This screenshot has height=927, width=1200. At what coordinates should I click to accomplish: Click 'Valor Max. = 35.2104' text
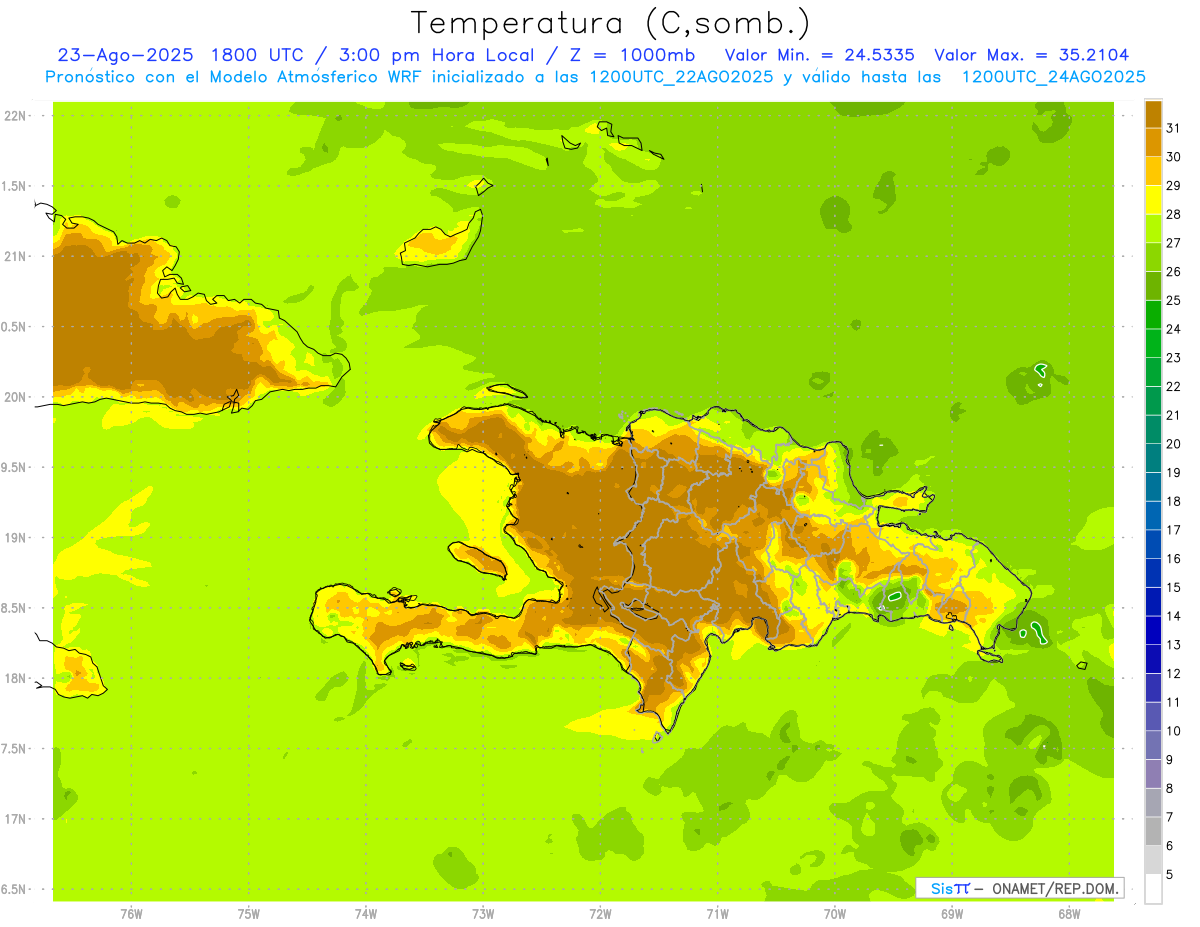coord(1031,55)
